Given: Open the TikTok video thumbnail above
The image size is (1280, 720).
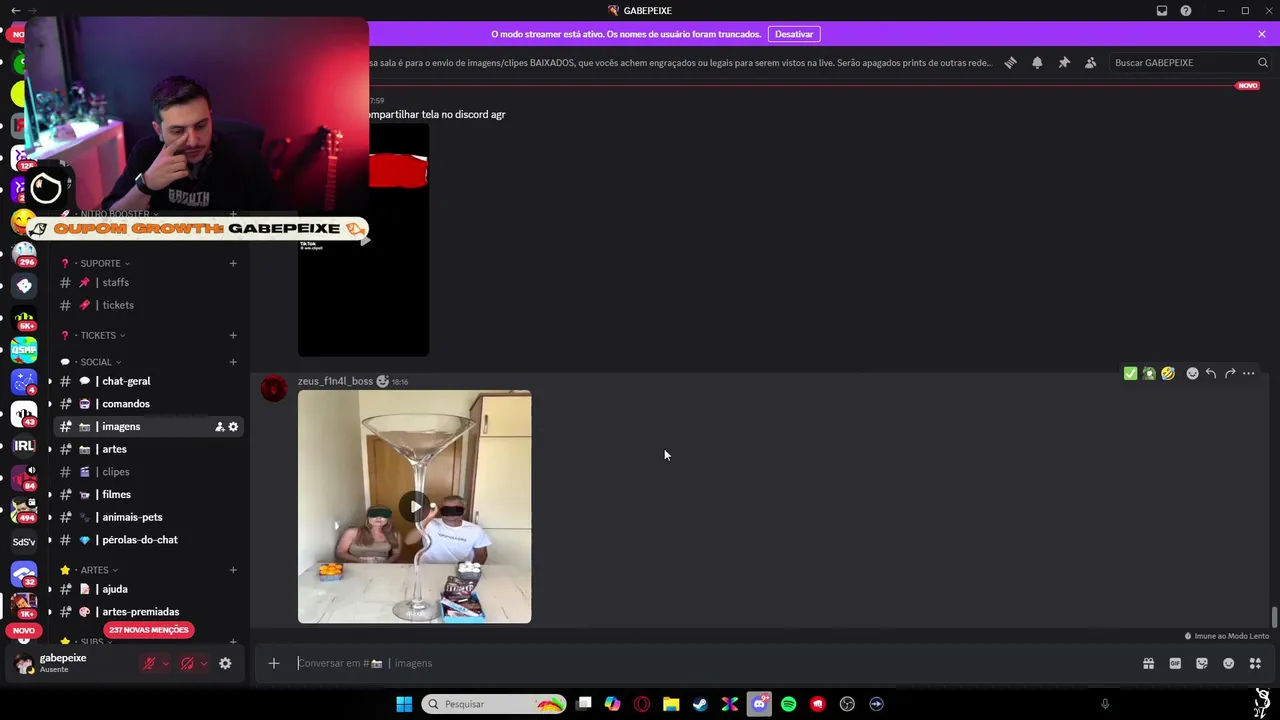Looking at the screenshot, I should [x=363, y=240].
